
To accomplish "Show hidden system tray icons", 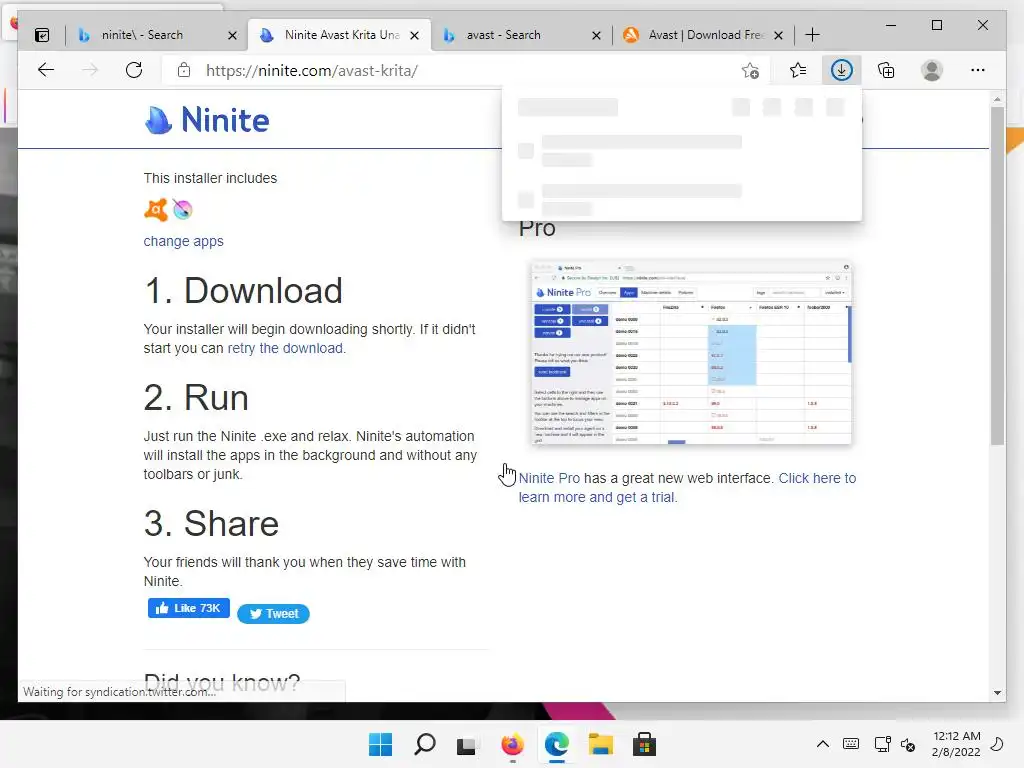I will click(x=823, y=744).
